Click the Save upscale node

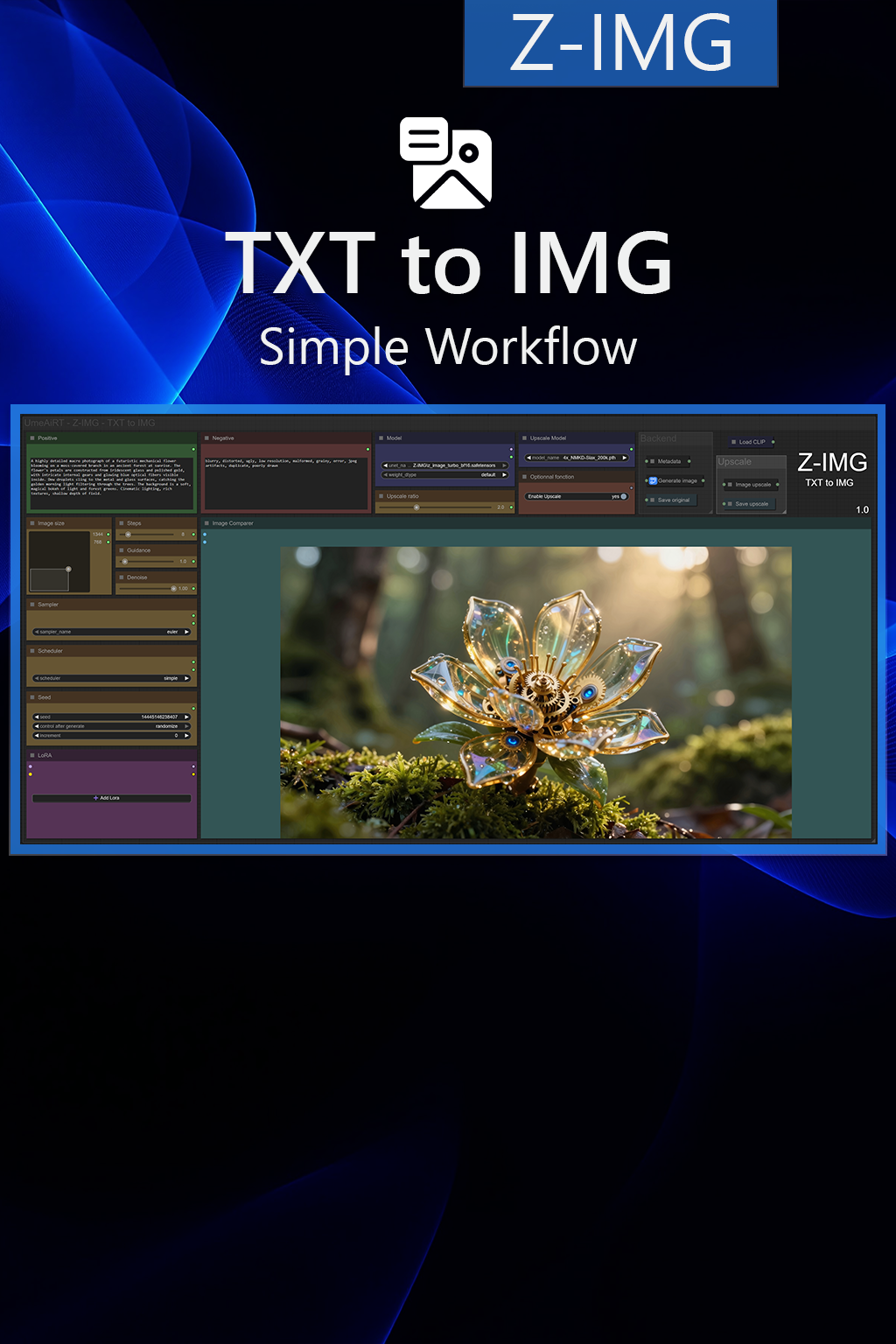click(x=750, y=504)
